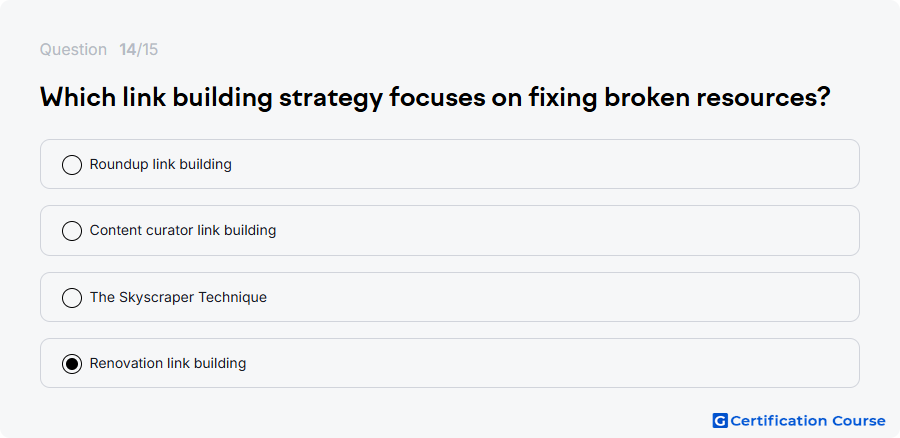The width and height of the screenshot is (900, 438).
Task: Select the Roundup link building radio button
Action: point(72,165)
